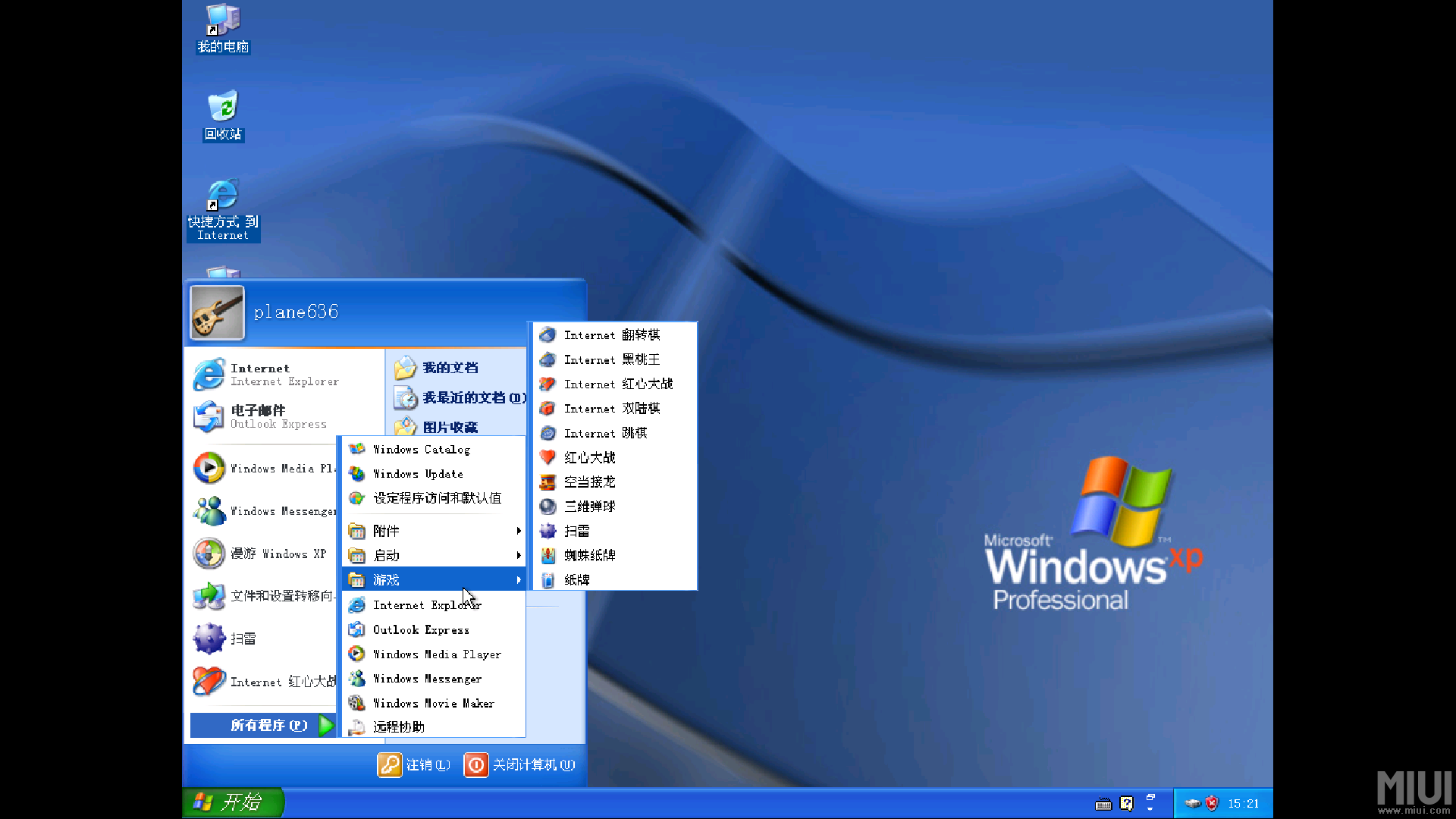The width and height of the screenshot is (1456, 819).
Task: Open the 回收站 recycle bin icon
Action: coord(223,116)
